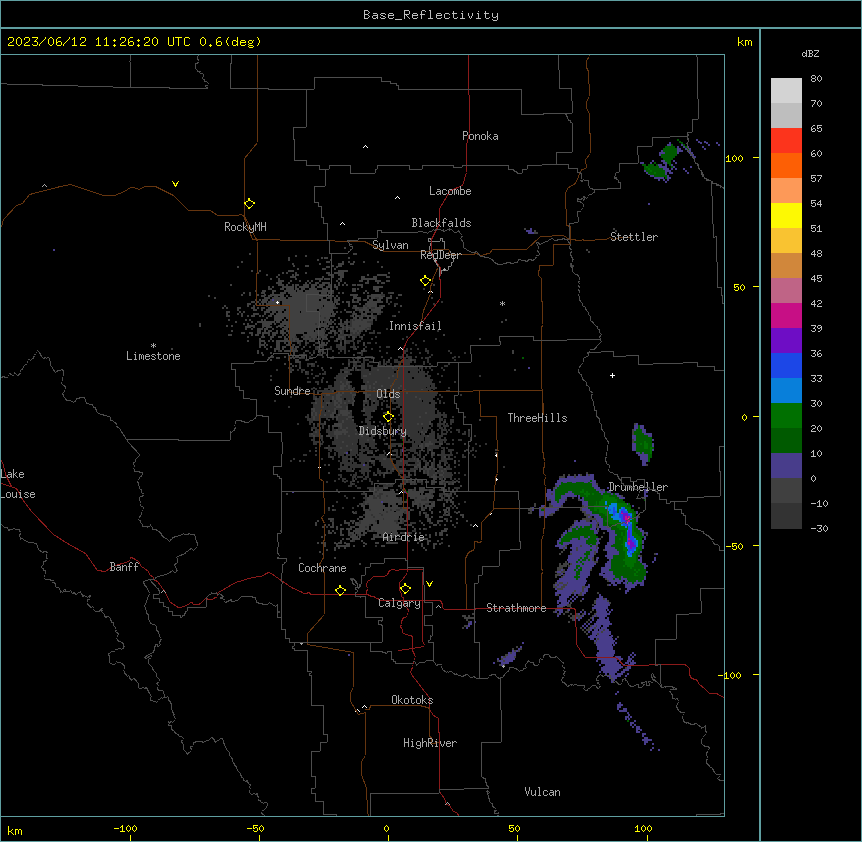This screenshot has height=842, width=862.
Task: Pick the dark green 10-20 dBZ swatch
Action: tap(786, 440)
